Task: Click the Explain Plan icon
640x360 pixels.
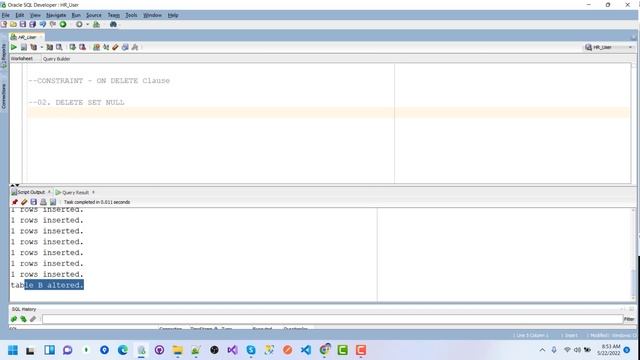Action: coord(33,47)
